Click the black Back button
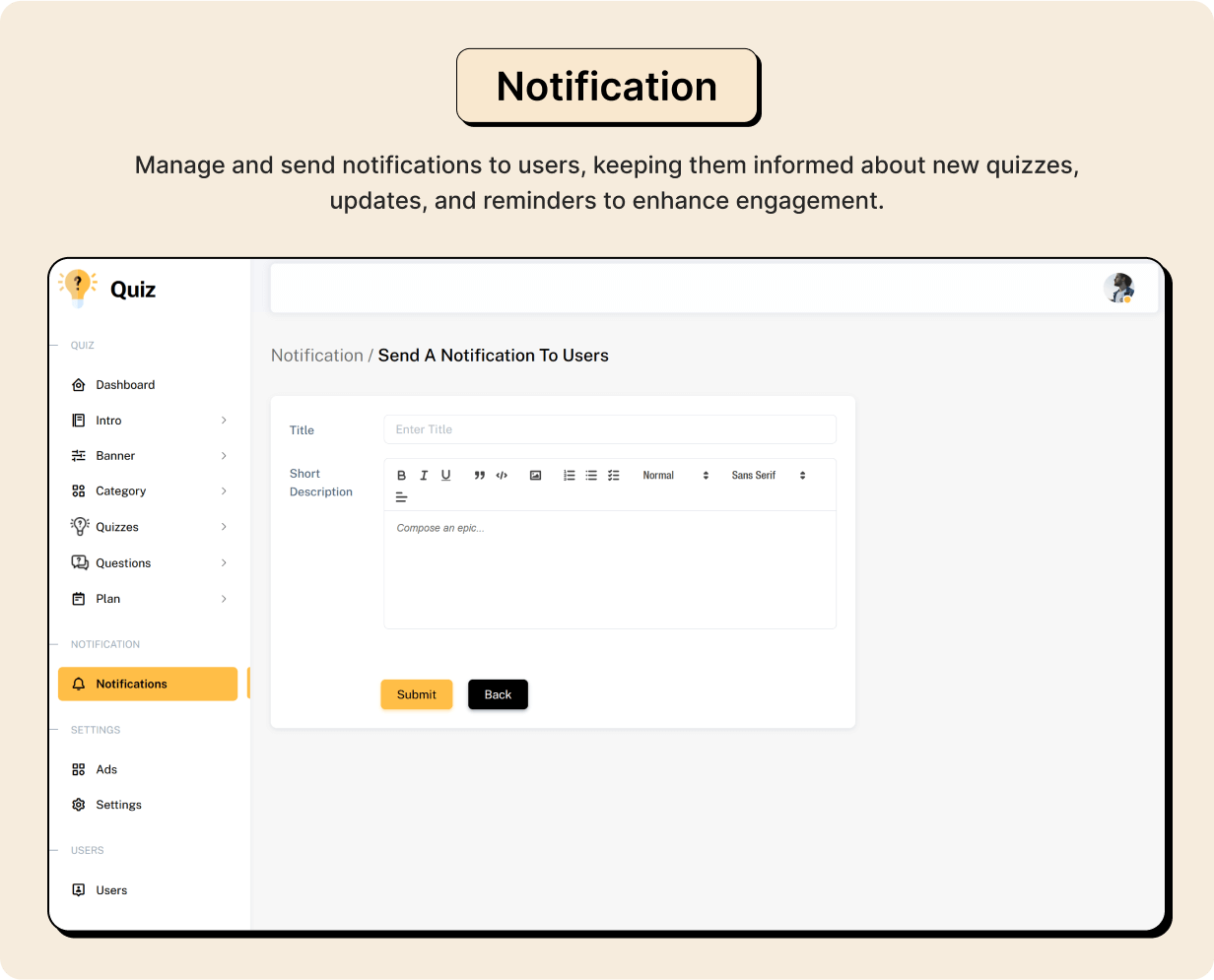The image size is (1214, 980). coord(498,694)
